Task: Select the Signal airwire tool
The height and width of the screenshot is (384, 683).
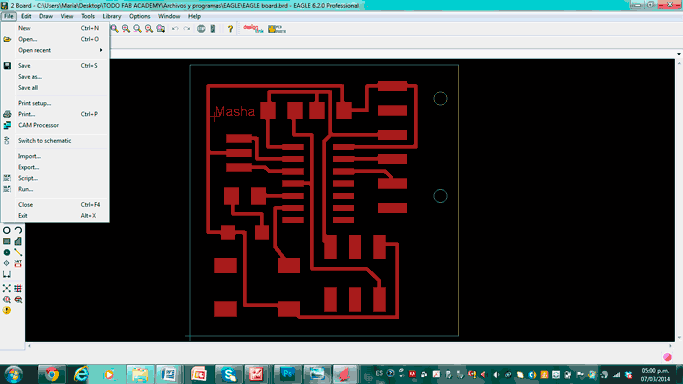Action: 18,252
